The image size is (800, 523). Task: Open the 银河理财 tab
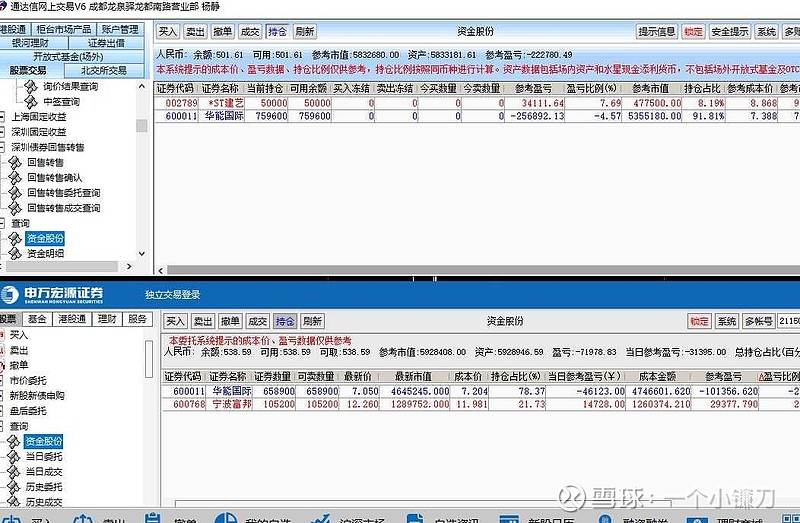tap(33, 43)
